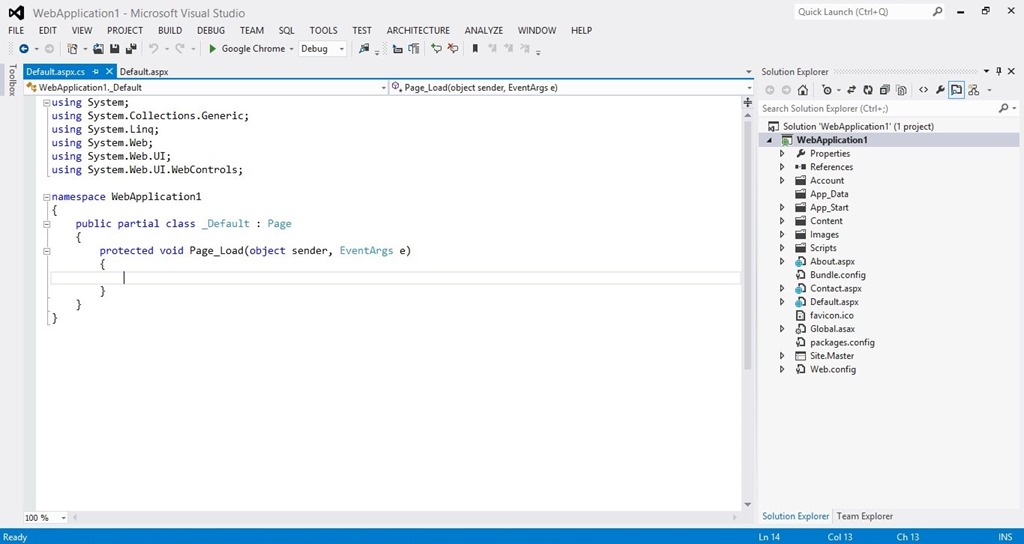The width and height of the screenshot is (1024, 544).
Task: Collapse the _Default class outline
Action: pyautogui.click(x=46, y=224)
